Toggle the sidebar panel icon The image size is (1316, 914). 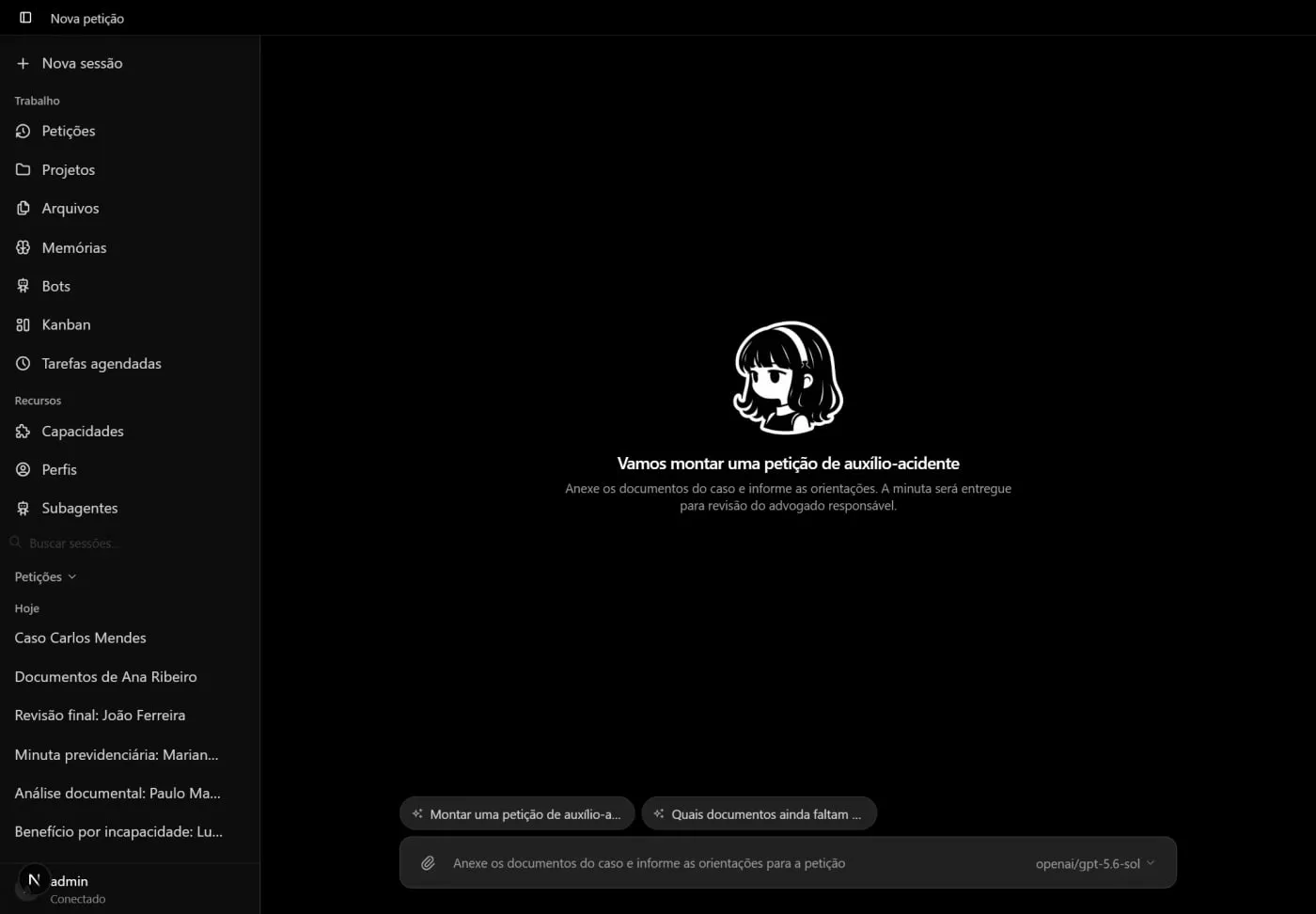coord(25,18)
